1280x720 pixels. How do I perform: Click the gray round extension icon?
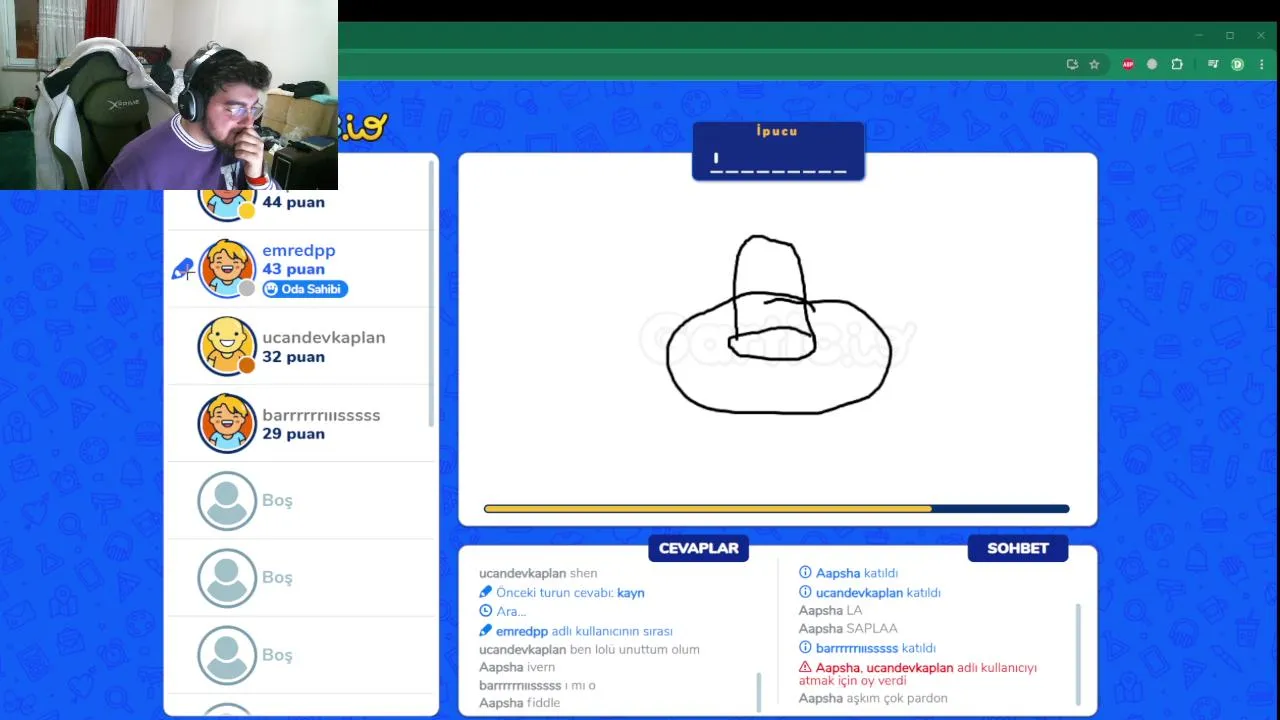pos(1152,64)
